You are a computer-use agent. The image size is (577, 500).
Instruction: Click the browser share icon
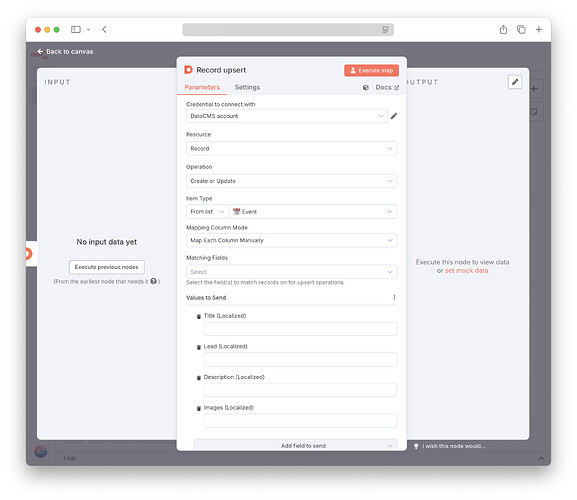[503, 29]
